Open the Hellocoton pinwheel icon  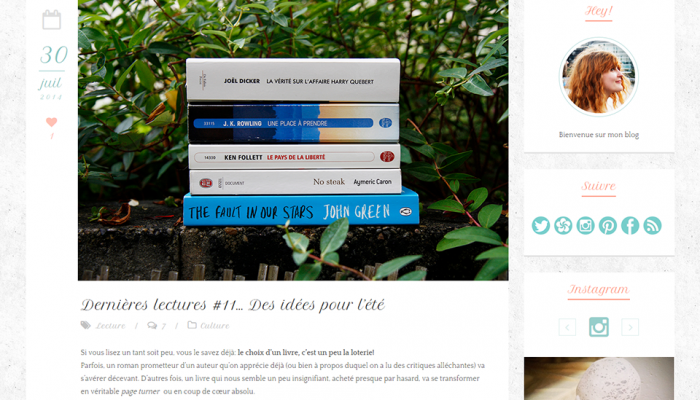563,225
